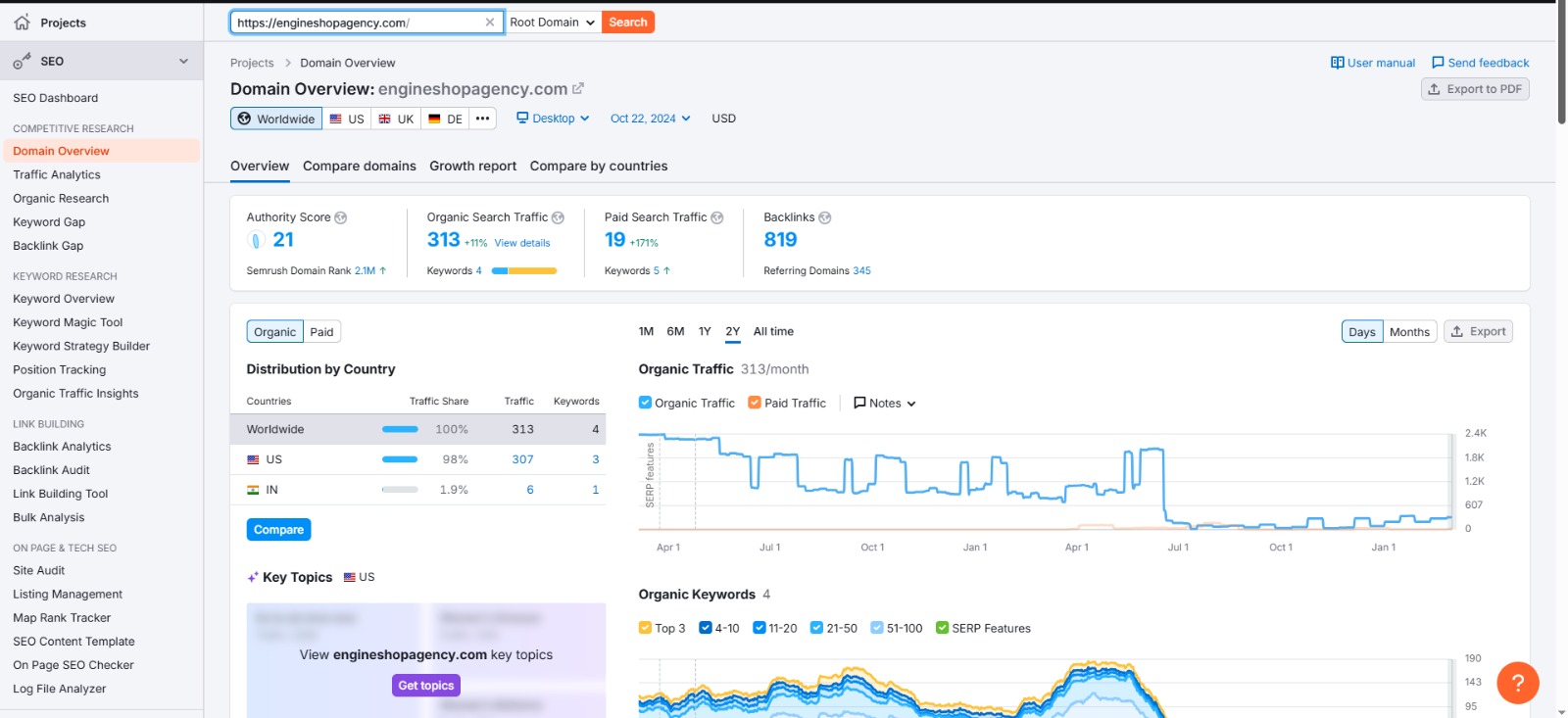
Task: Click US flag in country table
Action: pyautogui.click(x=253, y=459)
